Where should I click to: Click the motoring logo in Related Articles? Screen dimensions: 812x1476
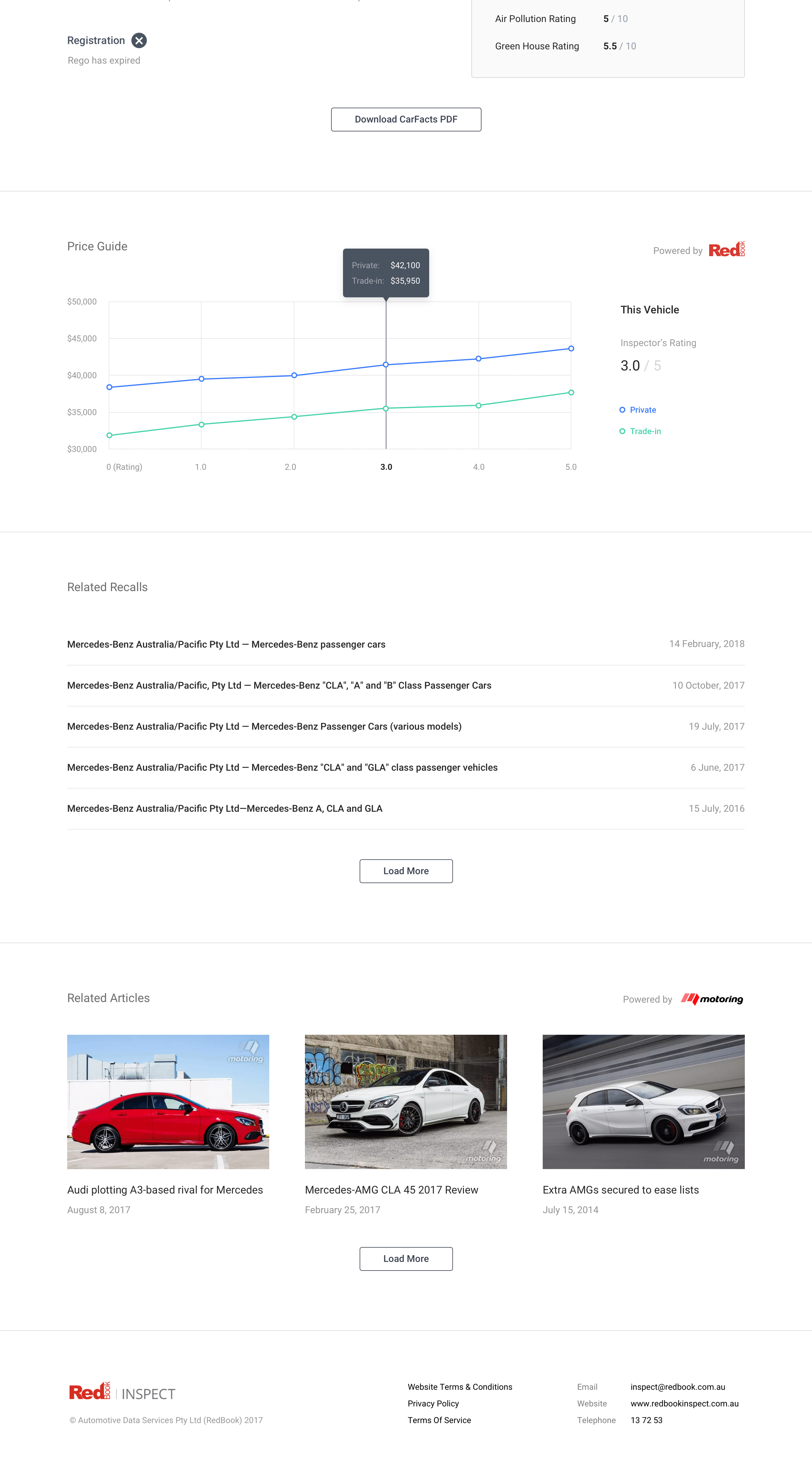[712, 999]
